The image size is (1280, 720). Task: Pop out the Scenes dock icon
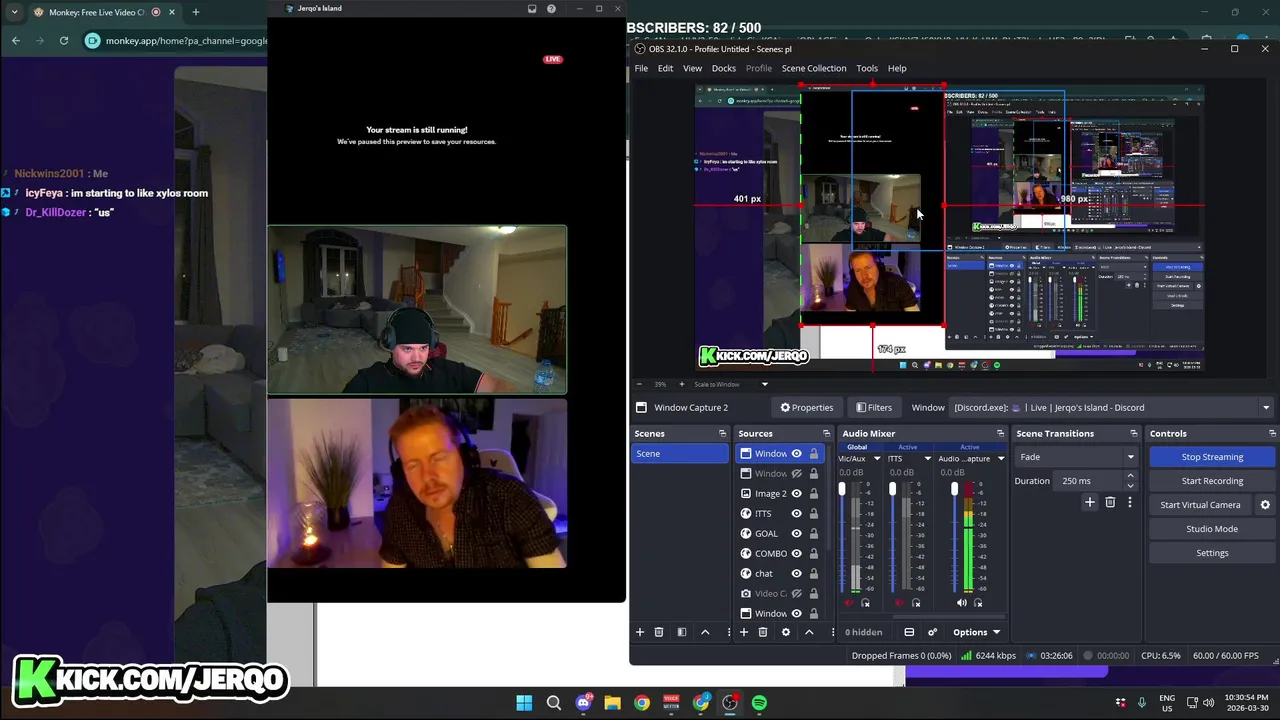722,433
